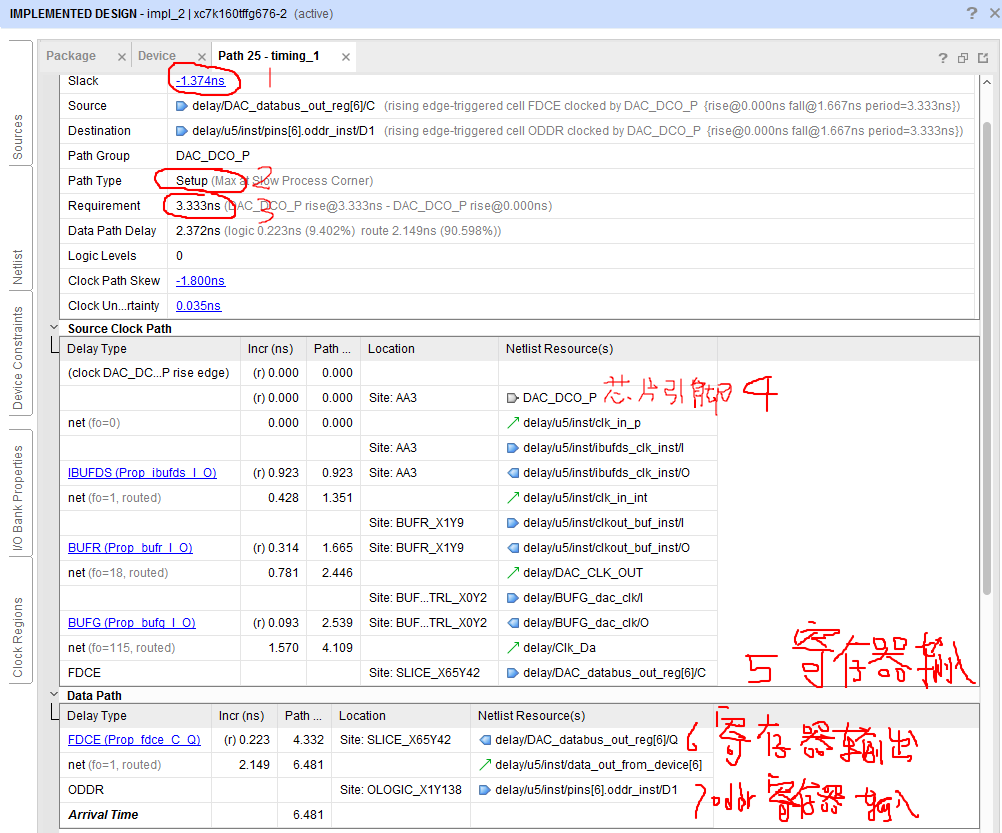The height and width of the screenshot is (833, 1002).
Task: Open the Sources side tab
Action: coord(18,137)
